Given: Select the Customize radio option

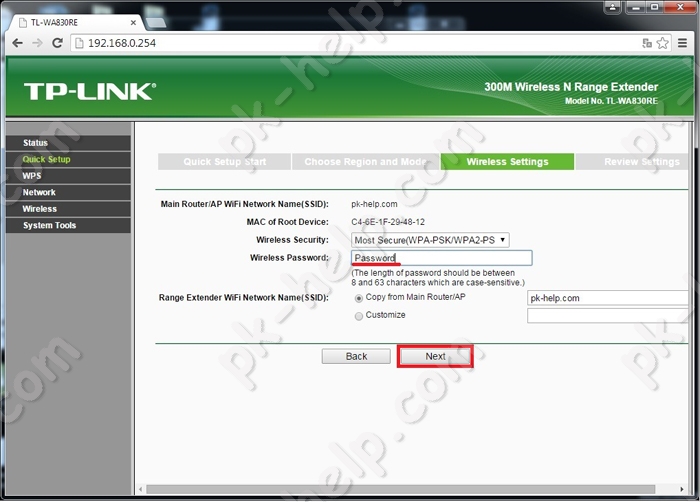Looking at the screenshot, I should coord(358,316).
